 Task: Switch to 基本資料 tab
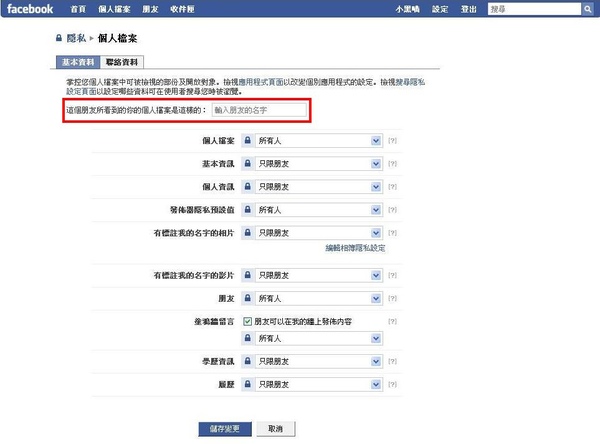[78, 62]
